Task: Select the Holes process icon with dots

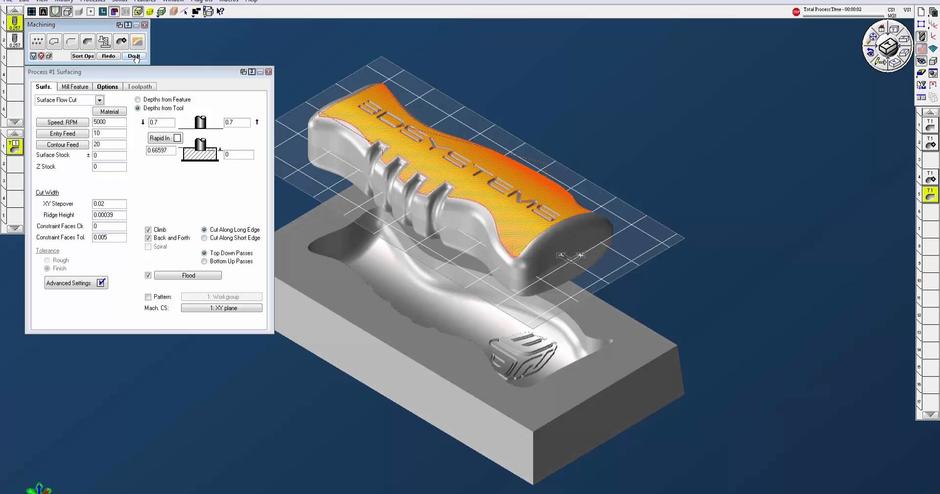Action: pyautogui.click(x=37, y=41)
